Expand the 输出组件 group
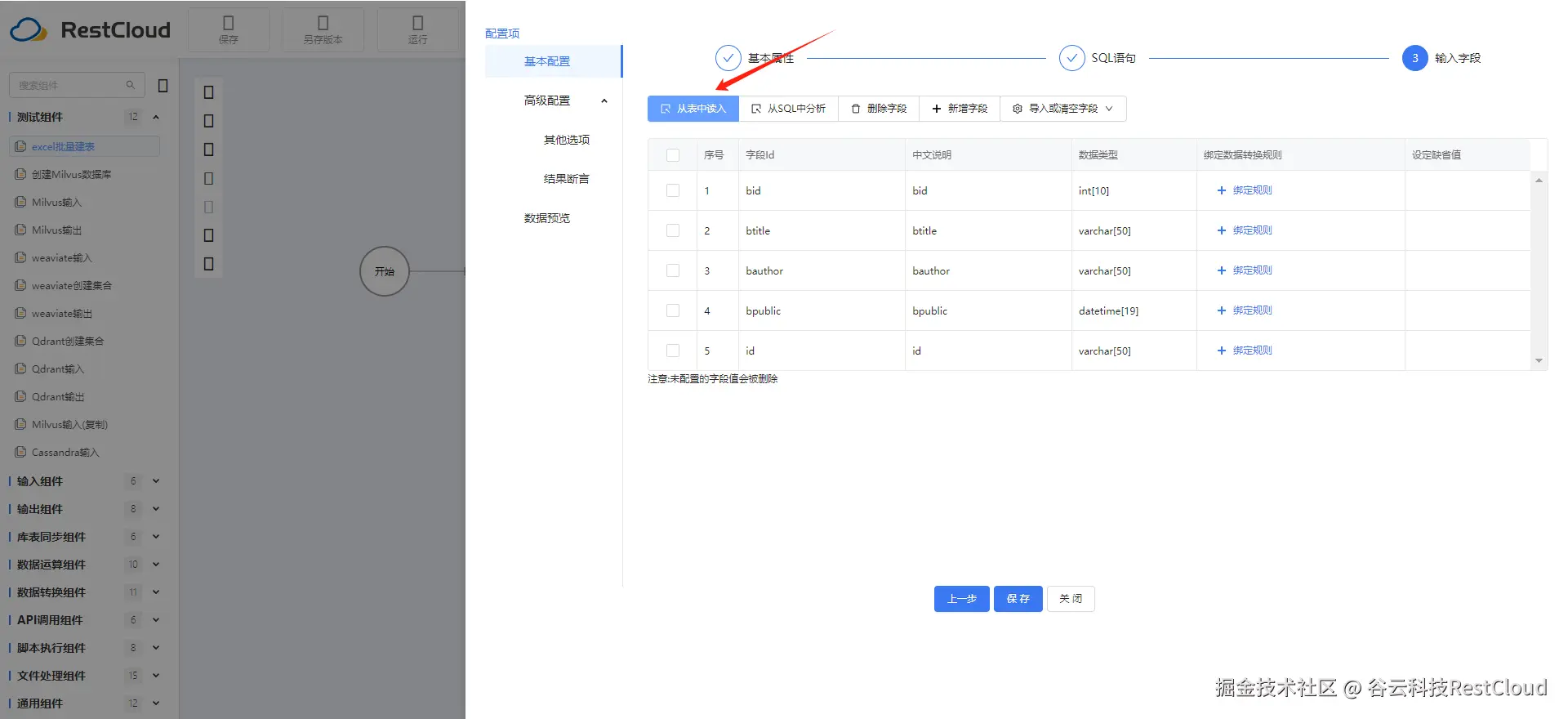The height and width of the screenshot is (719, 1568). click(x=156, y=509)
